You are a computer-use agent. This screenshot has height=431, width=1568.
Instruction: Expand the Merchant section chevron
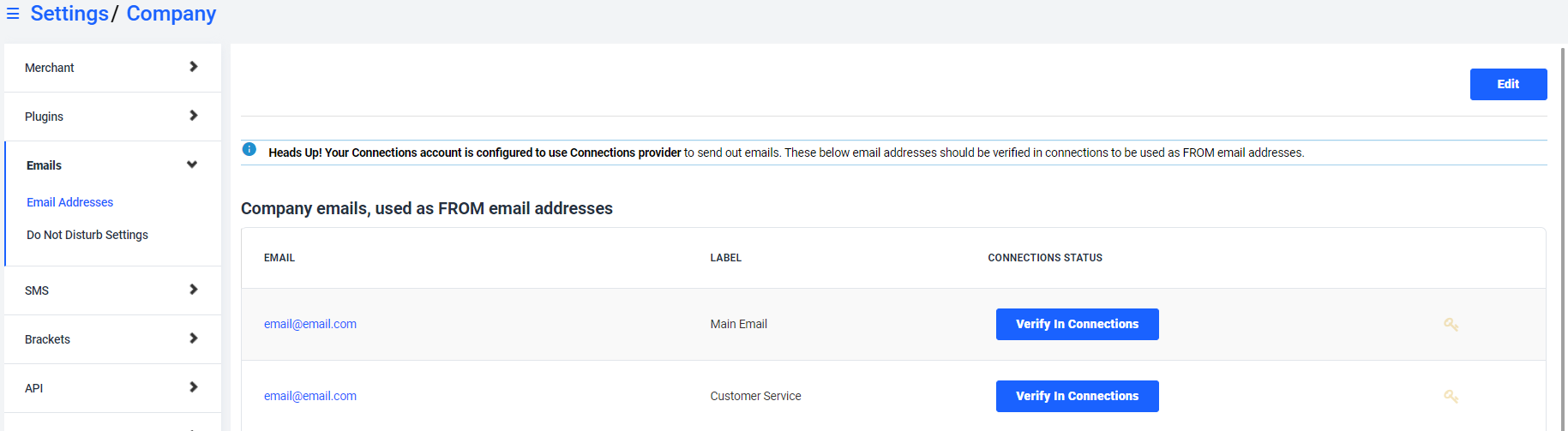193,67
